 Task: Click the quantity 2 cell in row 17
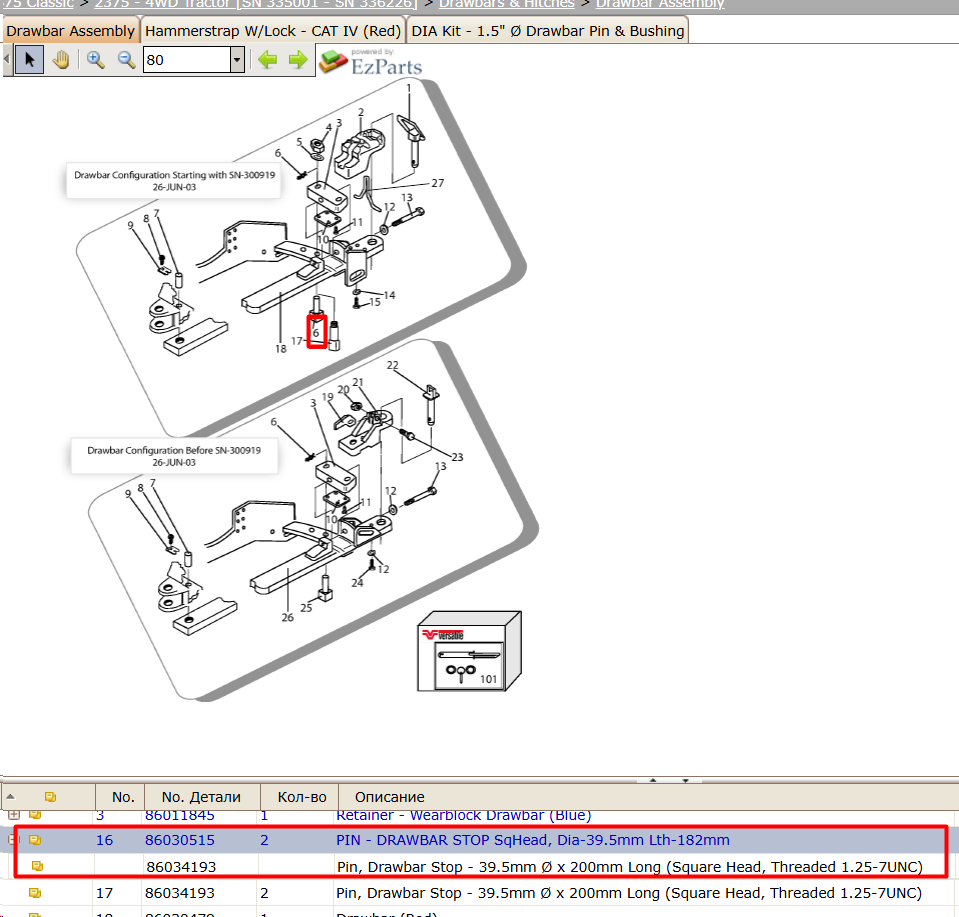(264, 893)
